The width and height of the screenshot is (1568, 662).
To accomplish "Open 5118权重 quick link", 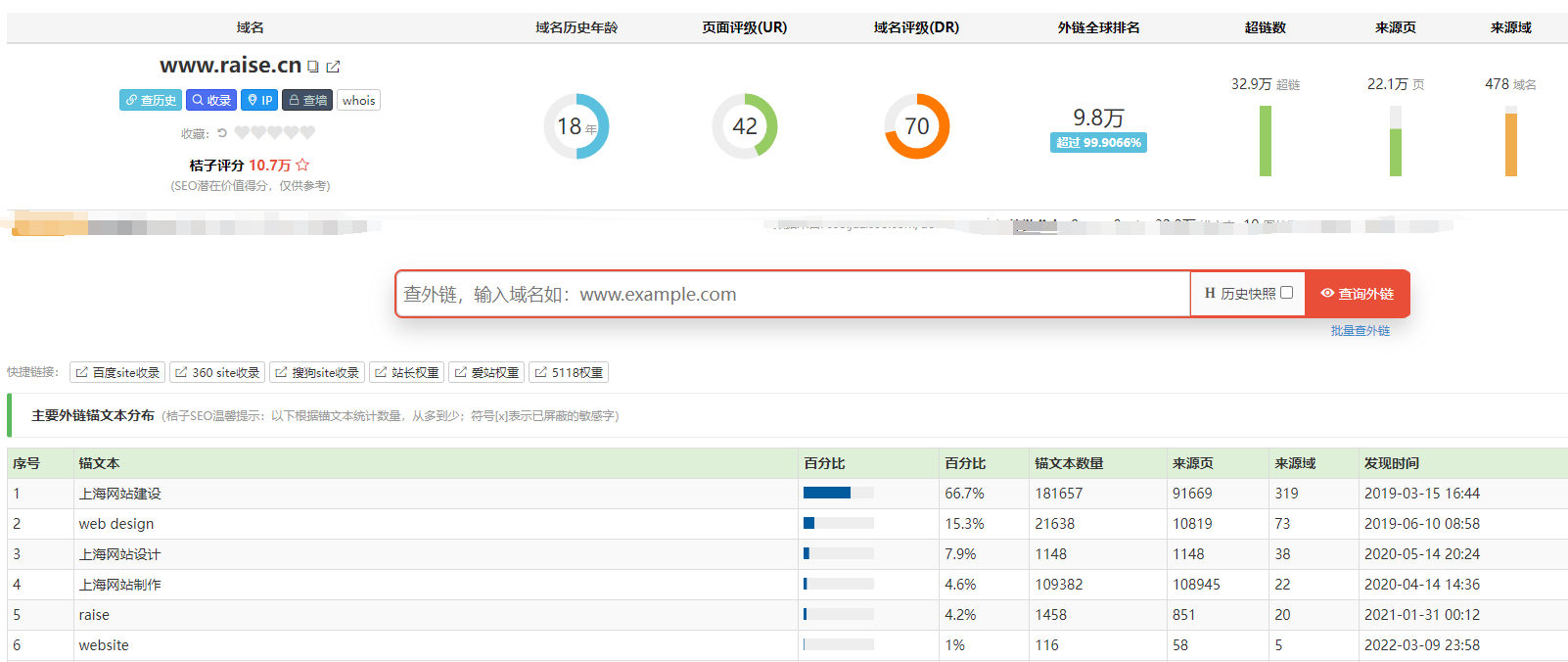I will click(x=569, y=372).
